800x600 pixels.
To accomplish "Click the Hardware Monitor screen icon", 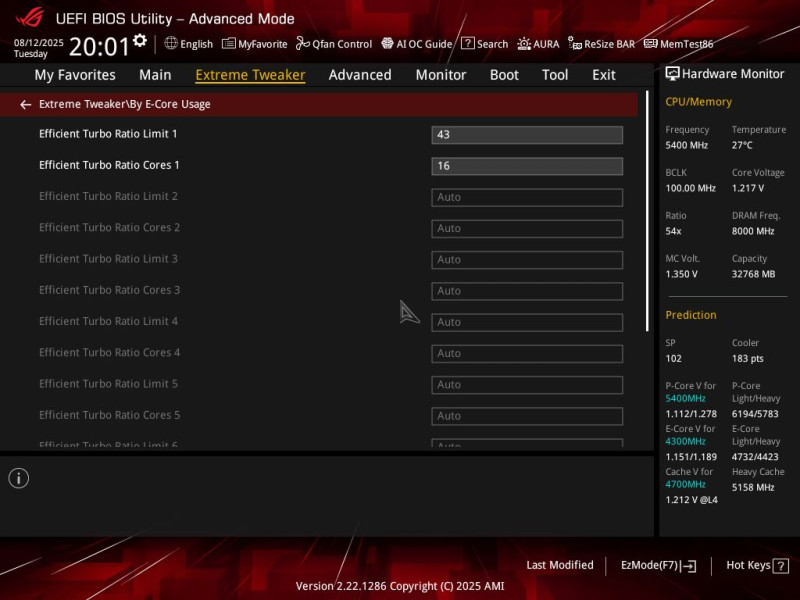I will (672, 74).
